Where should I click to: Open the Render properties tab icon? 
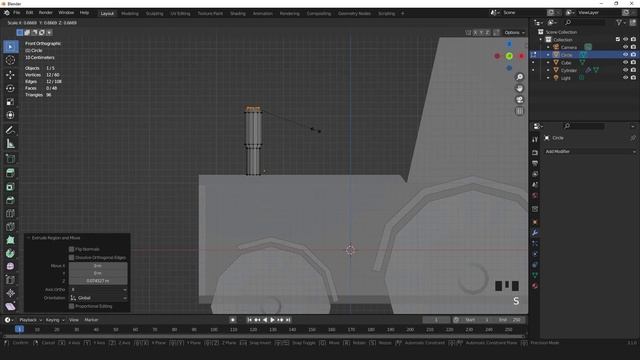tap(535, 152)
